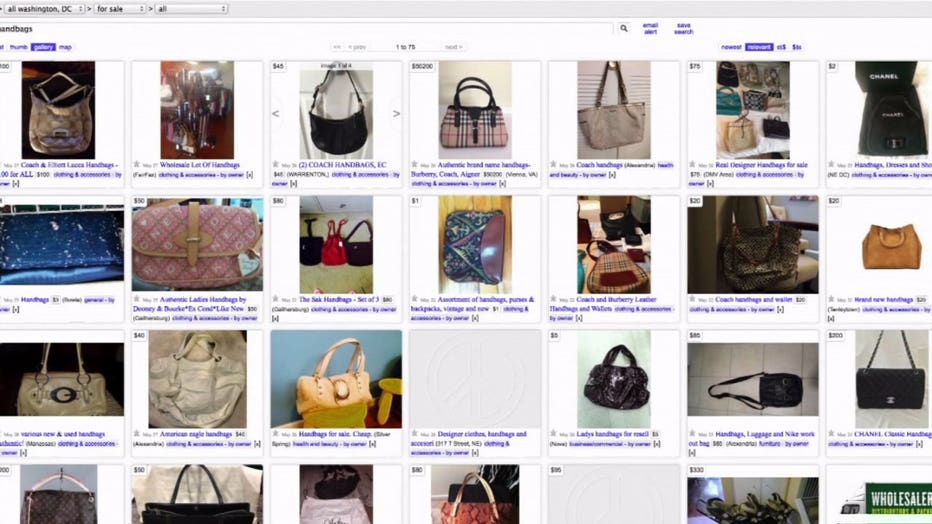The height and width of the screenshot is (524, 932).
Task: Open the beige Coach tote bag photo
Action: click(613, 110)
